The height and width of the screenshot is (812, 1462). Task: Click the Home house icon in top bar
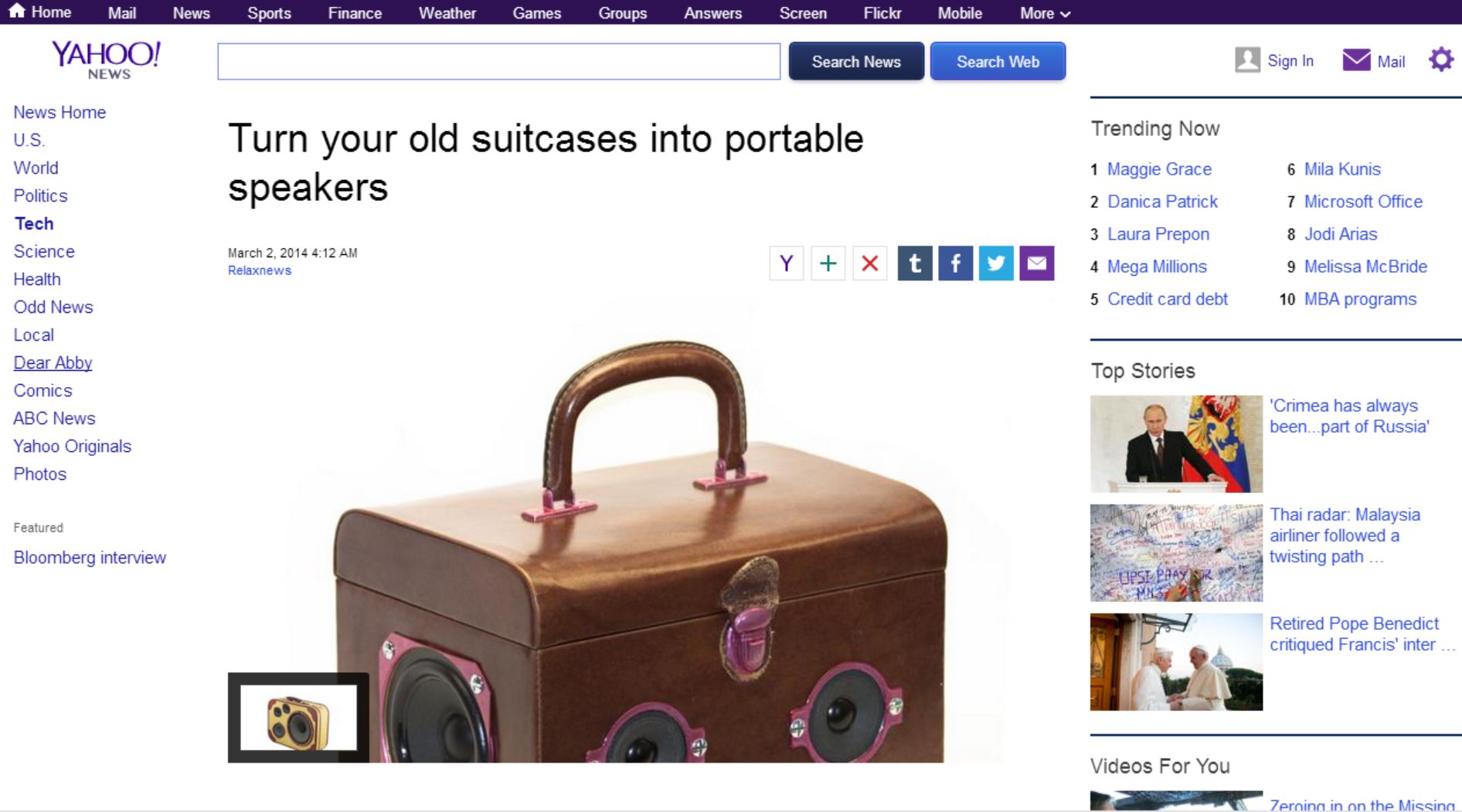16,12
